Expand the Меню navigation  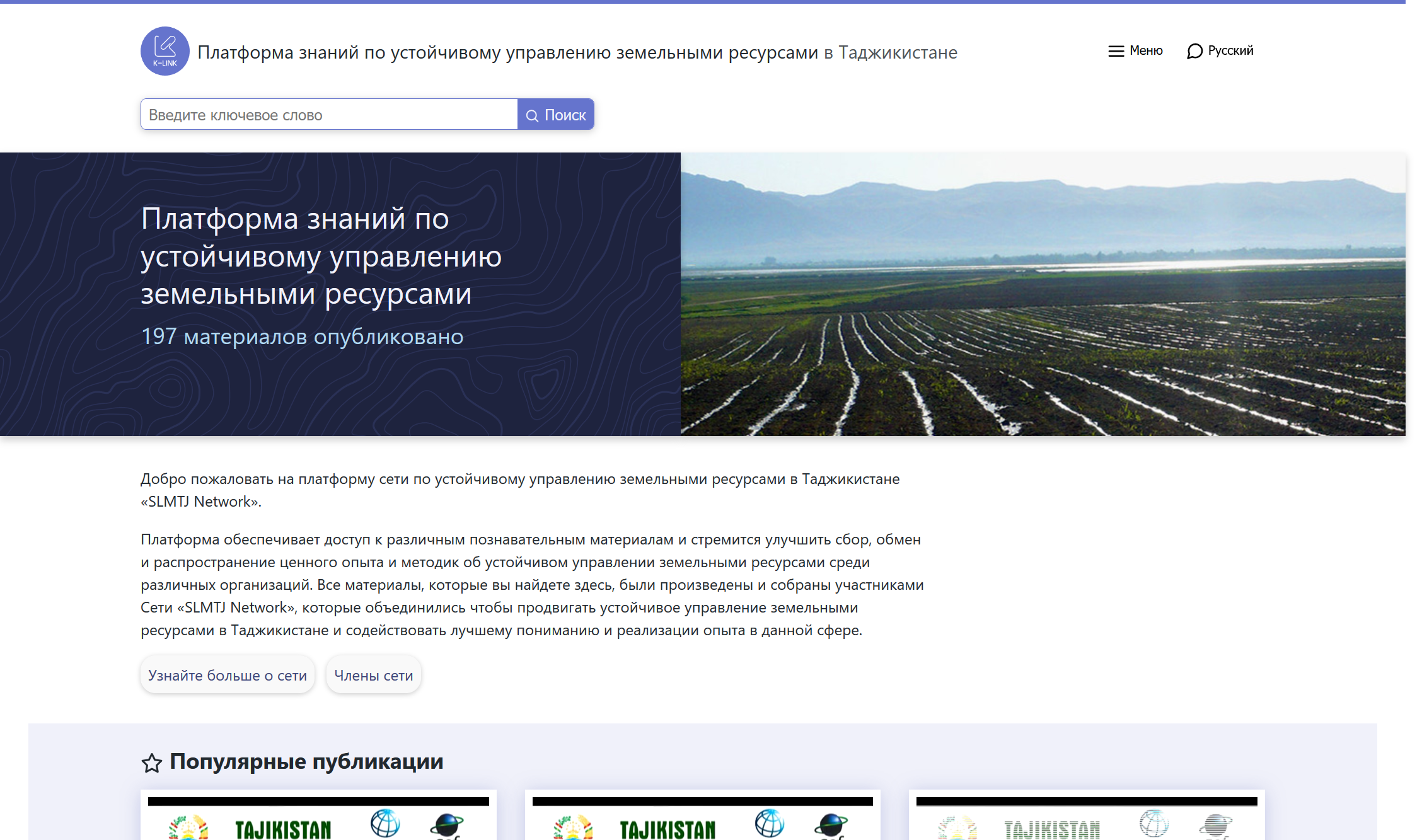click(x=1145, y=51)
